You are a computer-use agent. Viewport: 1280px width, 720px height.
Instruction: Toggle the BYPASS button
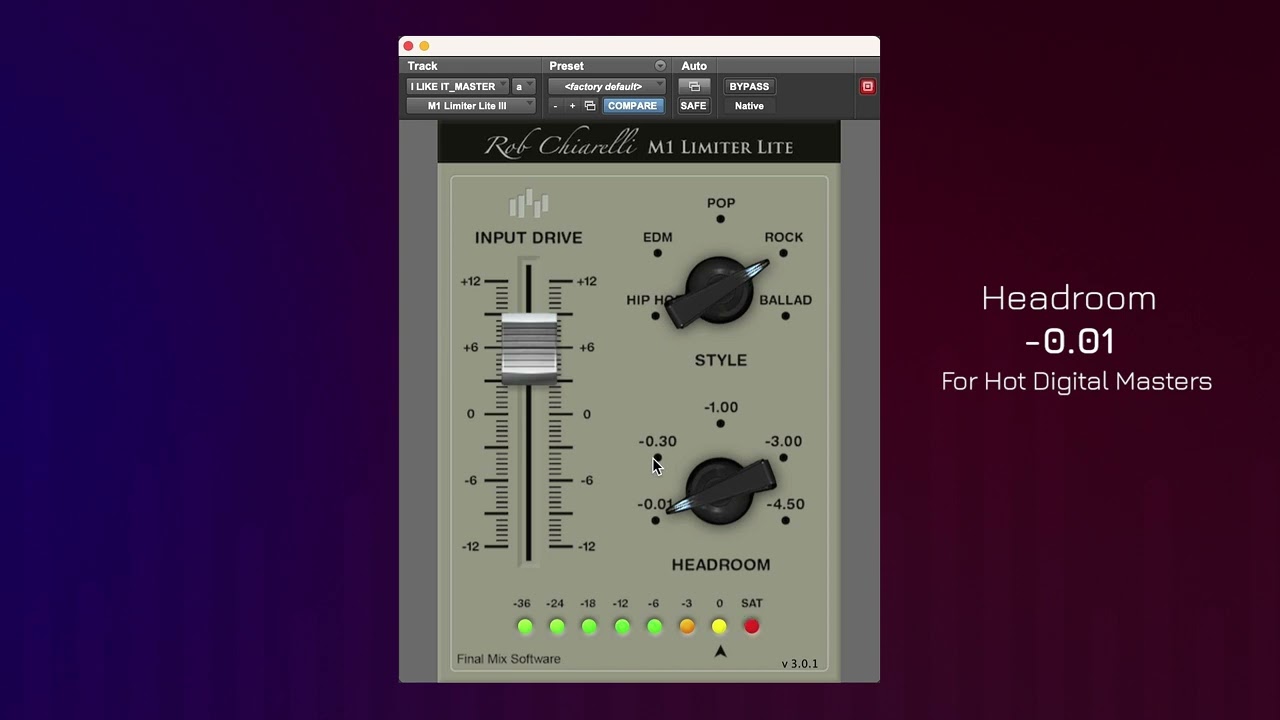[x=749, y=87]
